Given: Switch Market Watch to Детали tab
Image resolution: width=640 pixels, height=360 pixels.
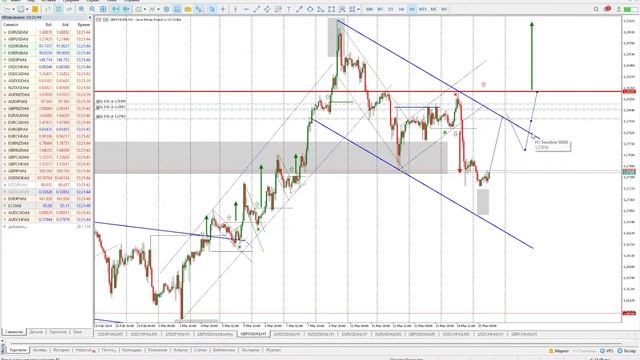Looking at the screenshot, I should tap(36, 332).
